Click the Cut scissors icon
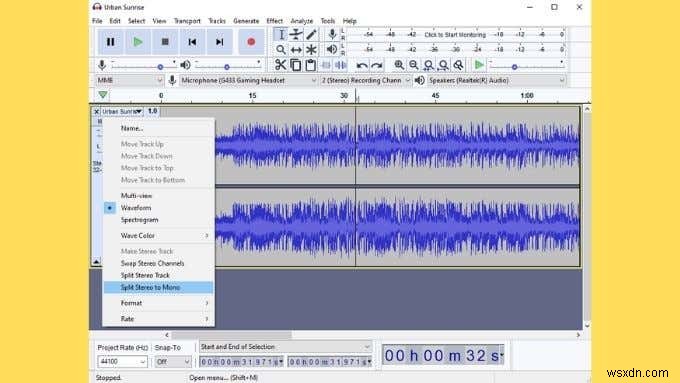This screenshot has width=680, height=383. click(281, 65)
